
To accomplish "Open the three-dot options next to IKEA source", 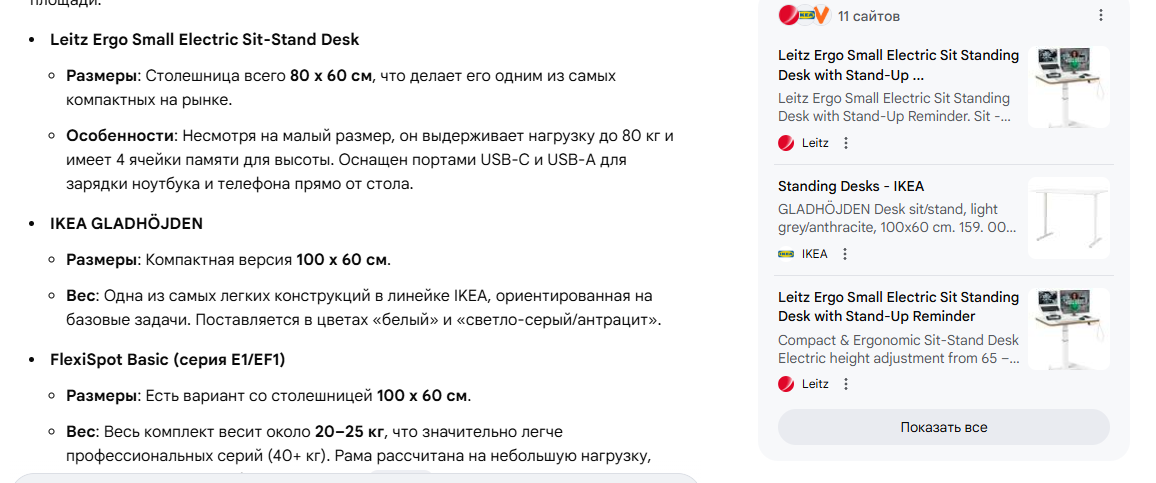I will click(845, 254).
